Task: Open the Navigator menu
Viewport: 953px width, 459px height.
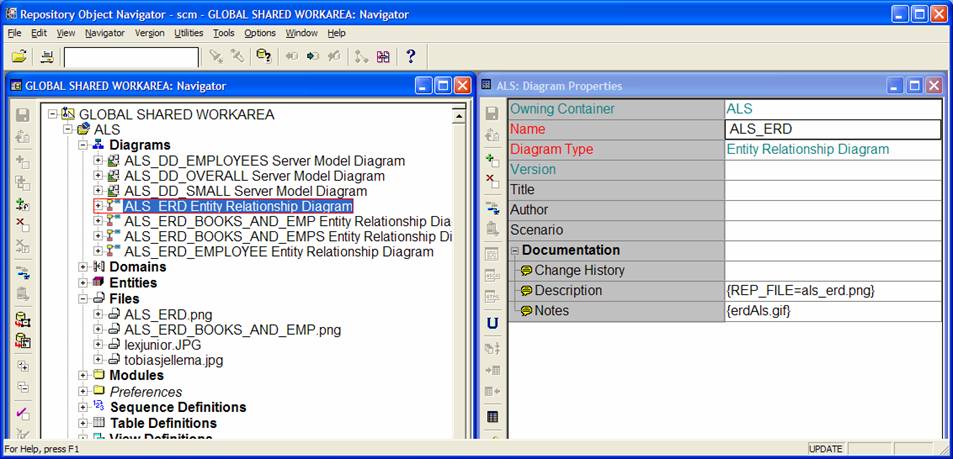Action: pyautogui.click(x=105, y=33)
